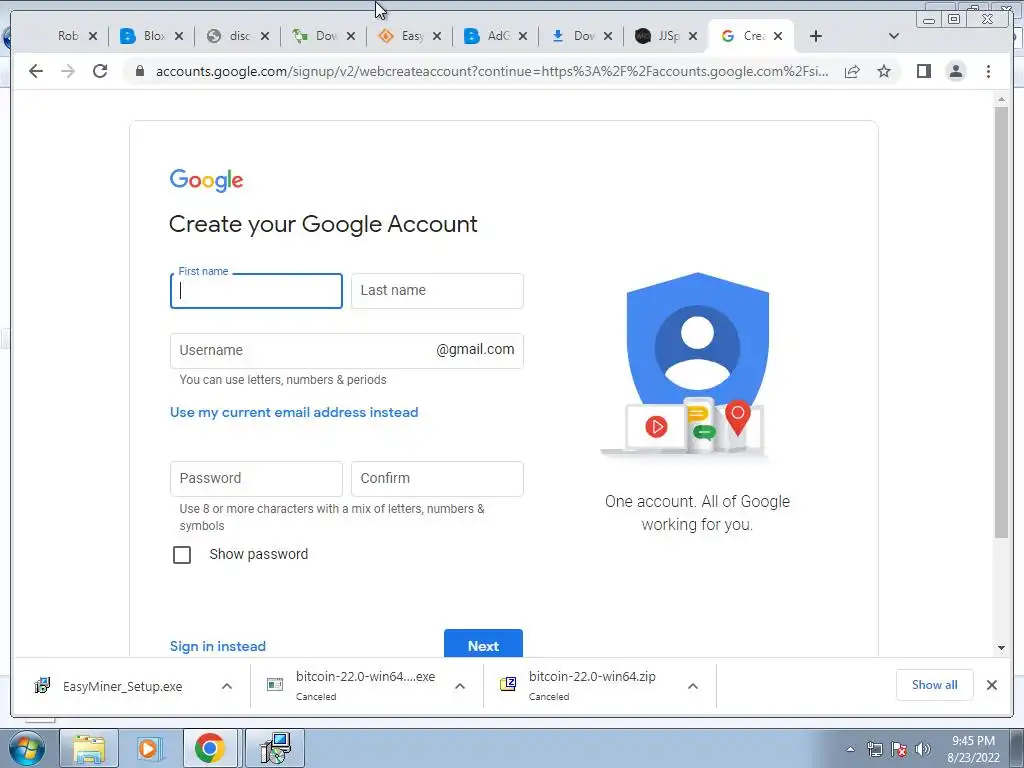Click the volume speaker tray icon
Screen dimensions: 1024x768
point(923,749)
